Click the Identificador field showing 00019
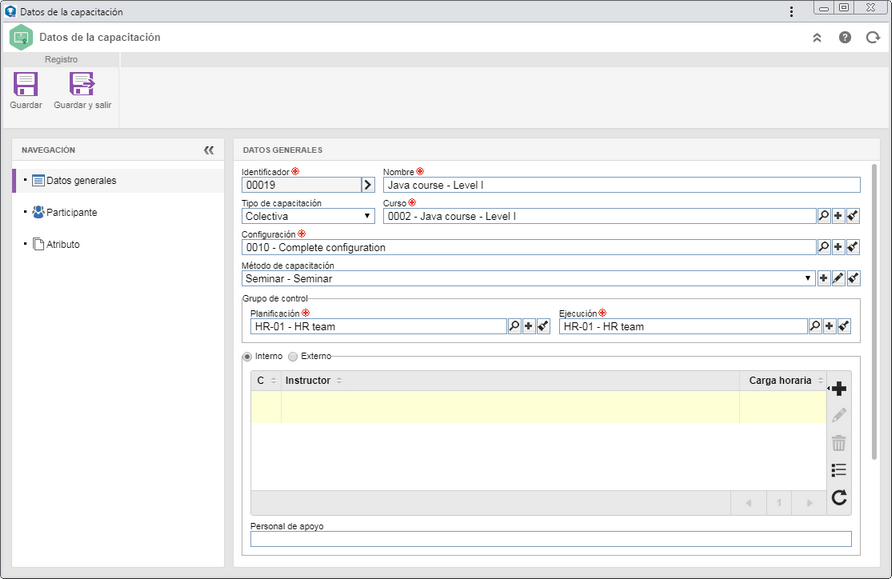Screen dimensions: 892x579 click(x=302, y=185)
